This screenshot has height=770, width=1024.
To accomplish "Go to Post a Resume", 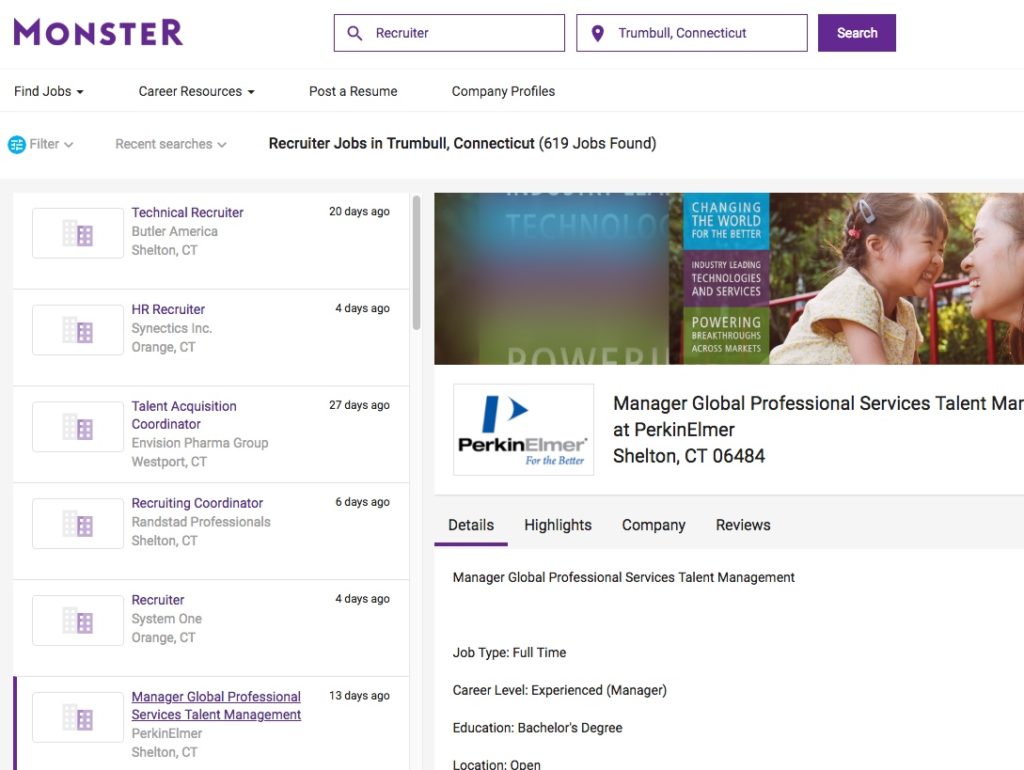I will [353, 91].
